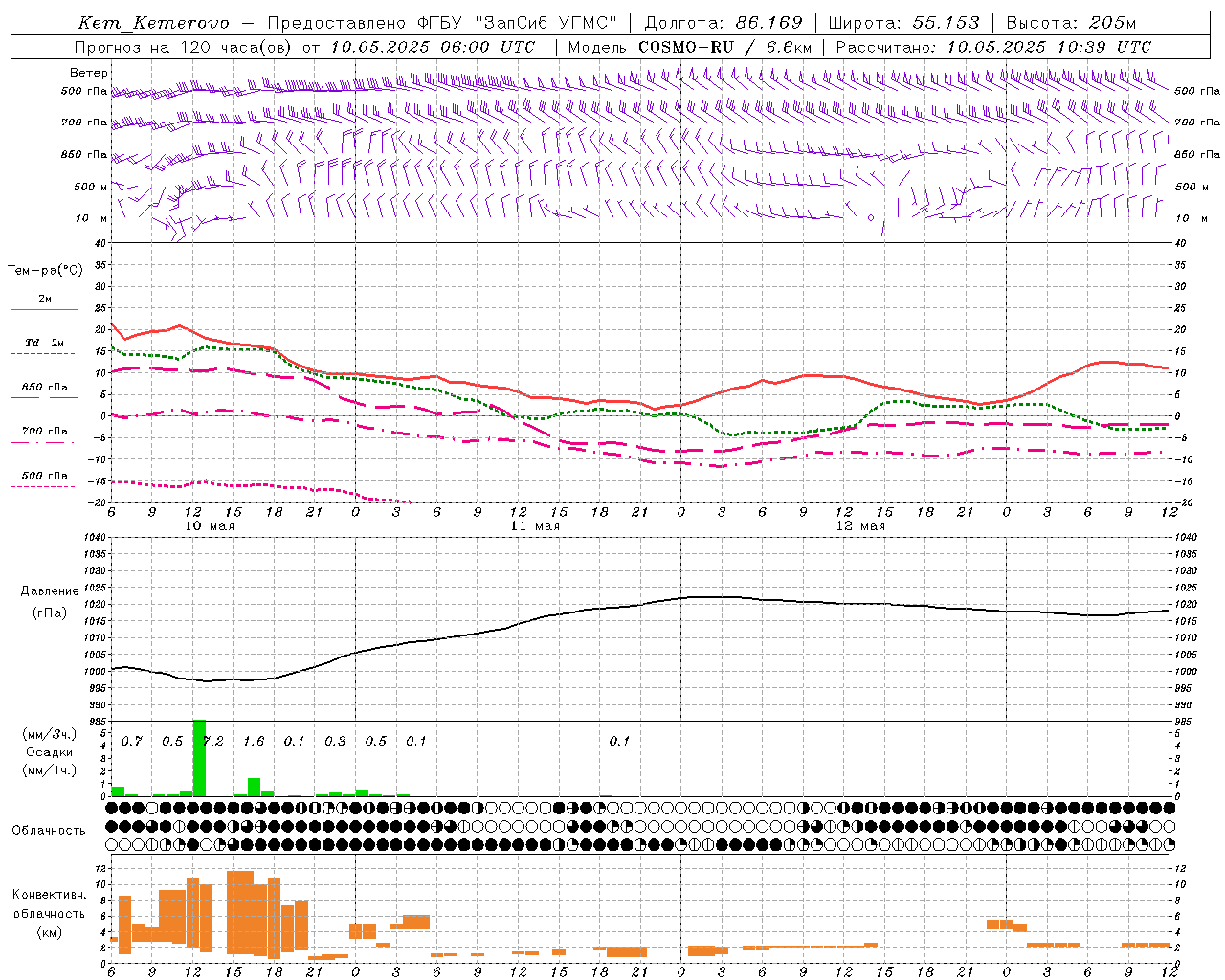This screenshot has width=1225, height=980.
Task: Click the tallest green precipitation bar
Action: click(199, 758)
